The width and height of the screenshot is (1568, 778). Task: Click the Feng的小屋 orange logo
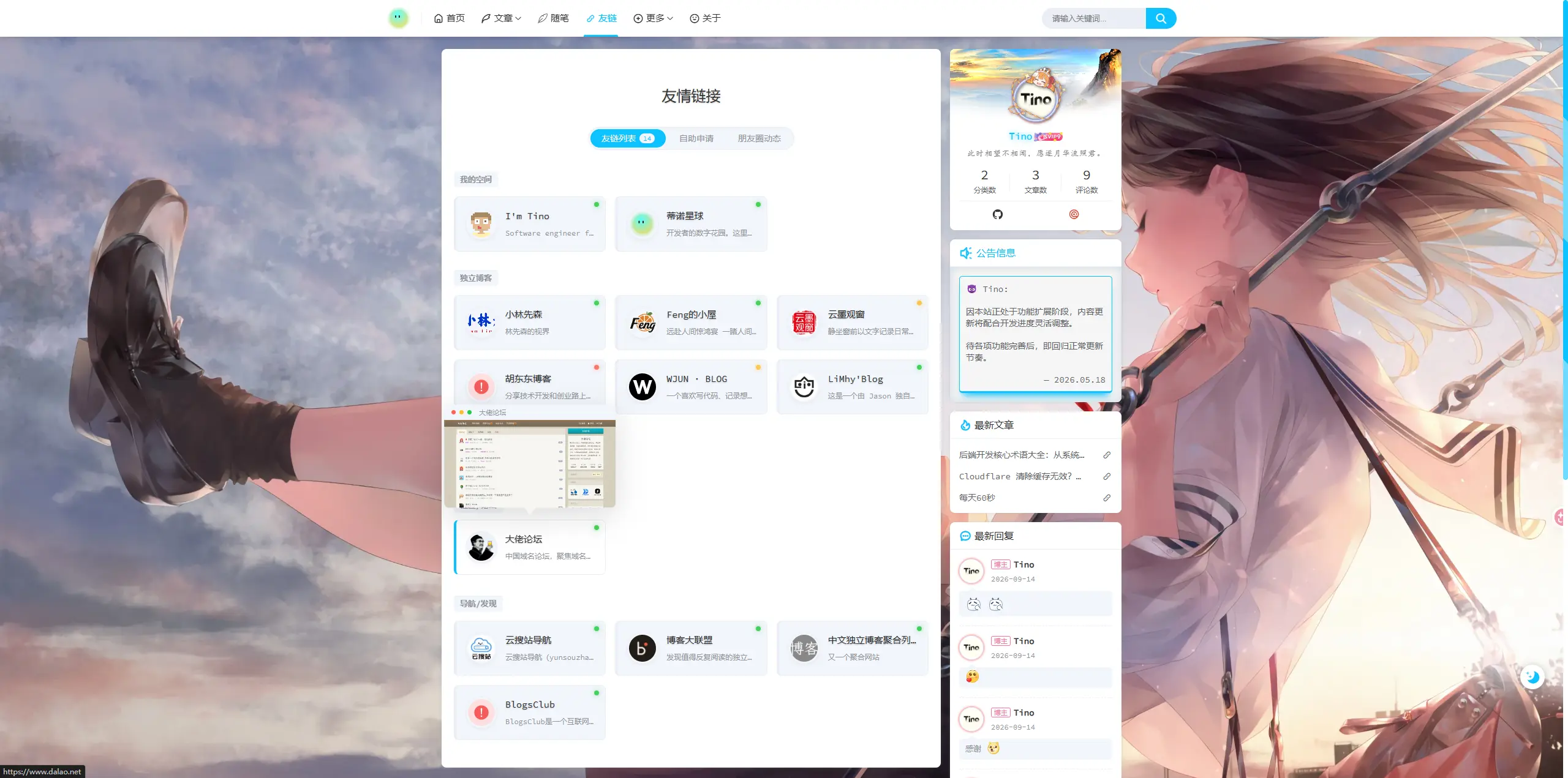point(642,323)
